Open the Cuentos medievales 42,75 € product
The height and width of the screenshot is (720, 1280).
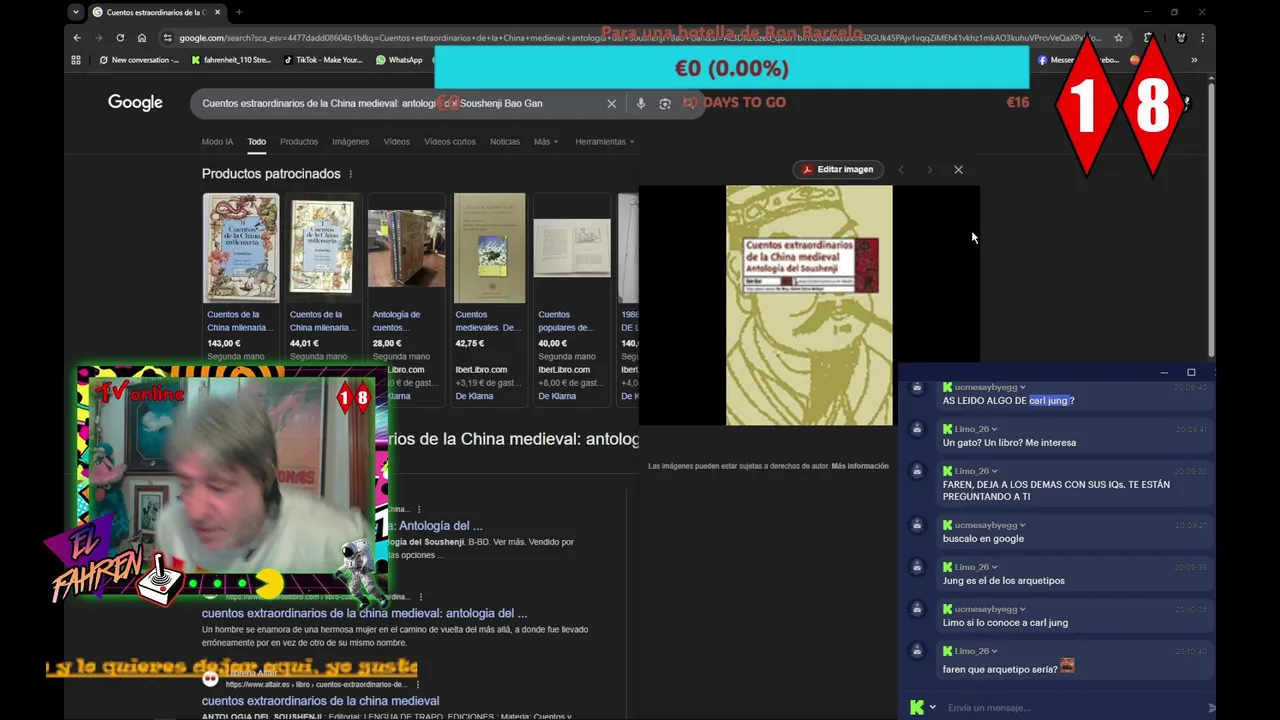(x=489, y=298)
